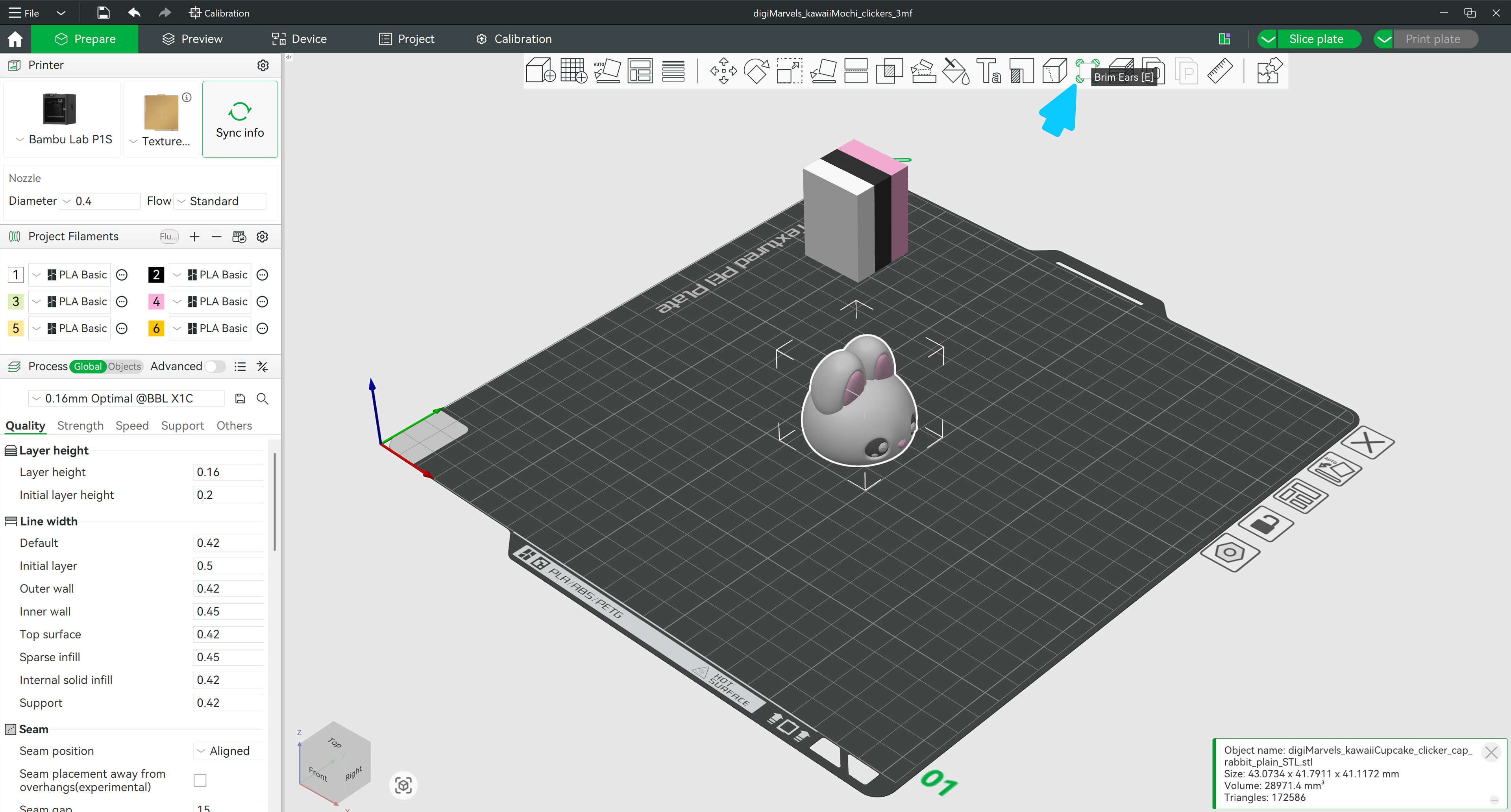
Task: Save the process preset disk icon
Action: click(x=240, y=398)
